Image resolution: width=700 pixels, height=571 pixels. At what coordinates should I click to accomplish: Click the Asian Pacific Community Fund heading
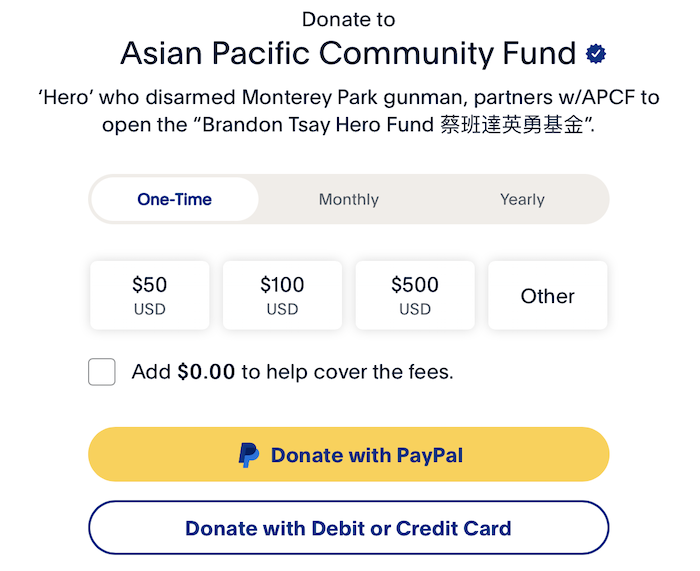(348, 54)
